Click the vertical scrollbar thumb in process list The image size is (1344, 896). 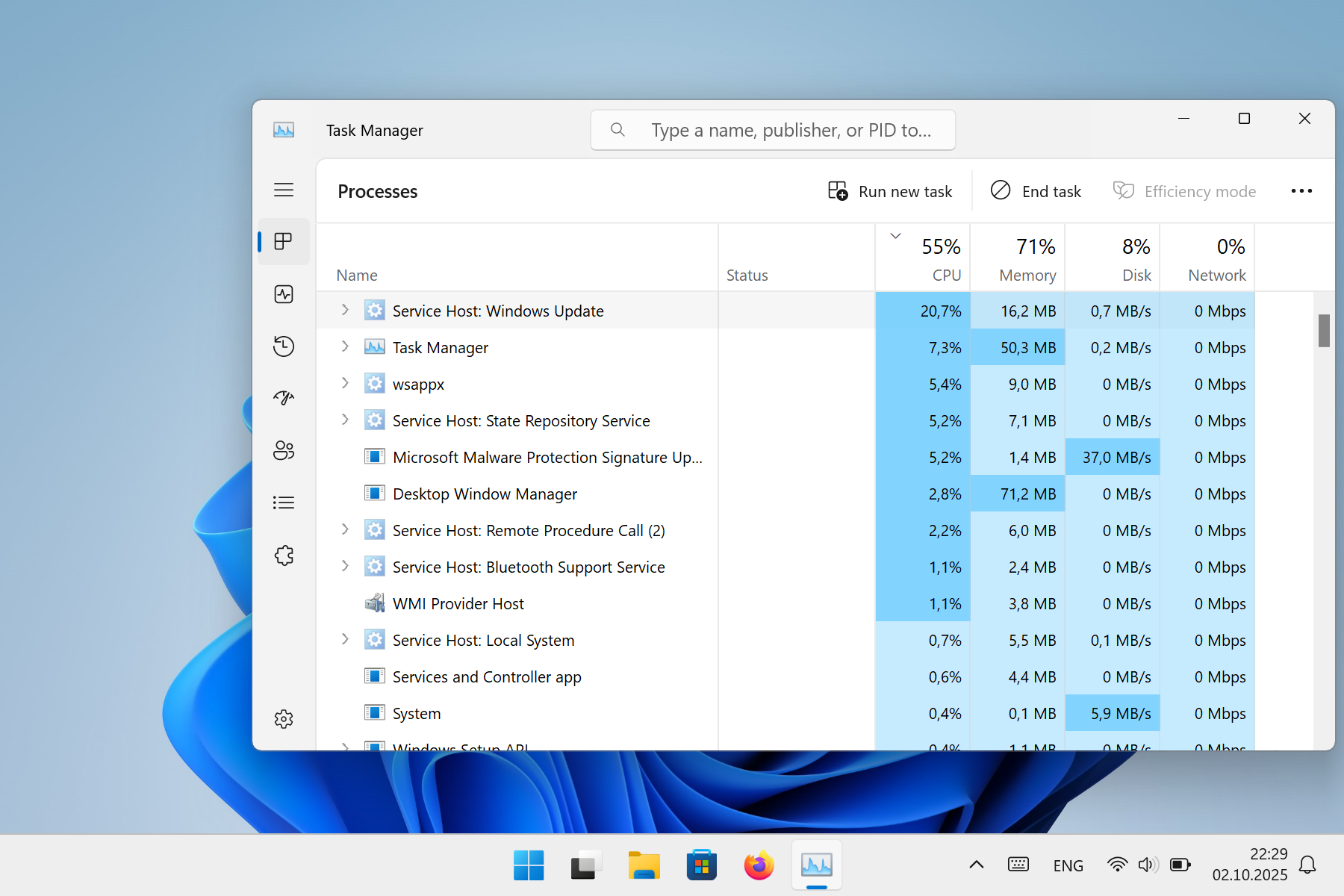click(x=1324, y=330)
